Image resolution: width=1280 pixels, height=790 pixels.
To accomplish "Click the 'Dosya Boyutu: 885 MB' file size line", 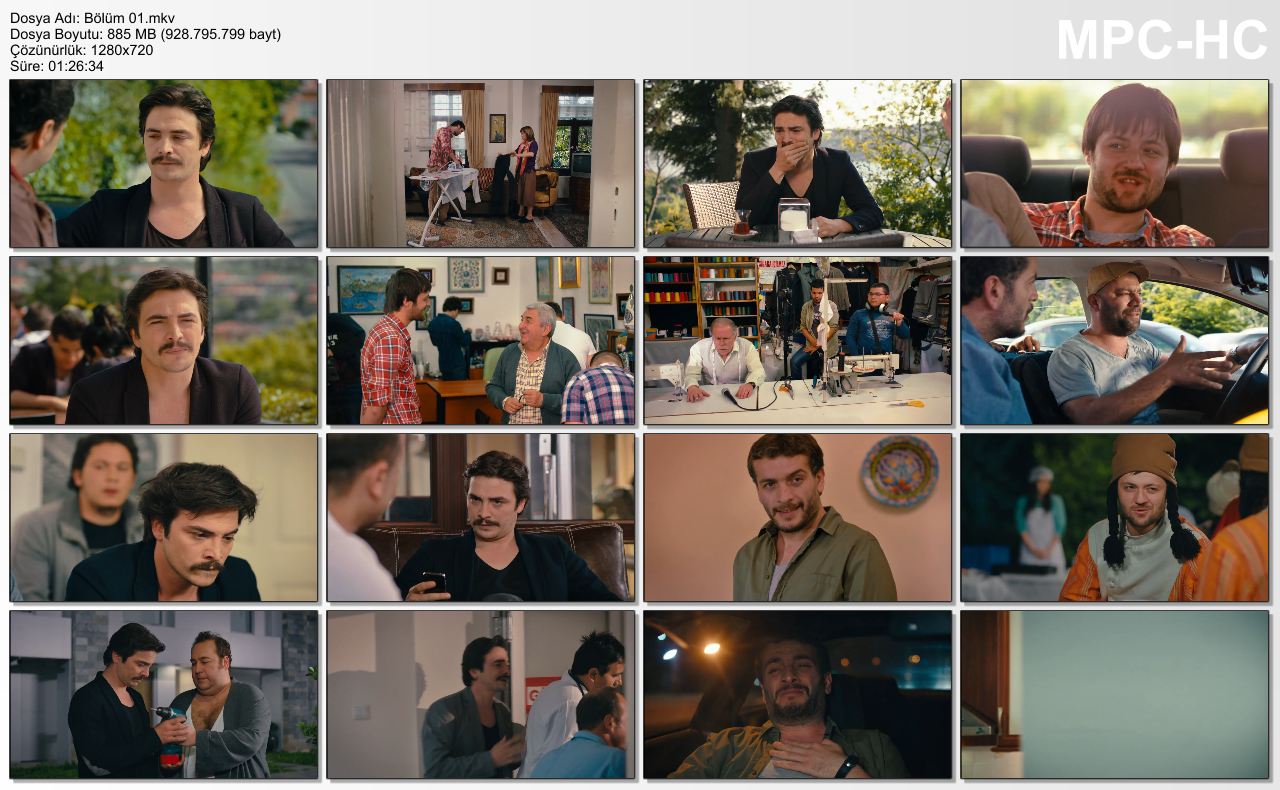I will tap(145, 34).
